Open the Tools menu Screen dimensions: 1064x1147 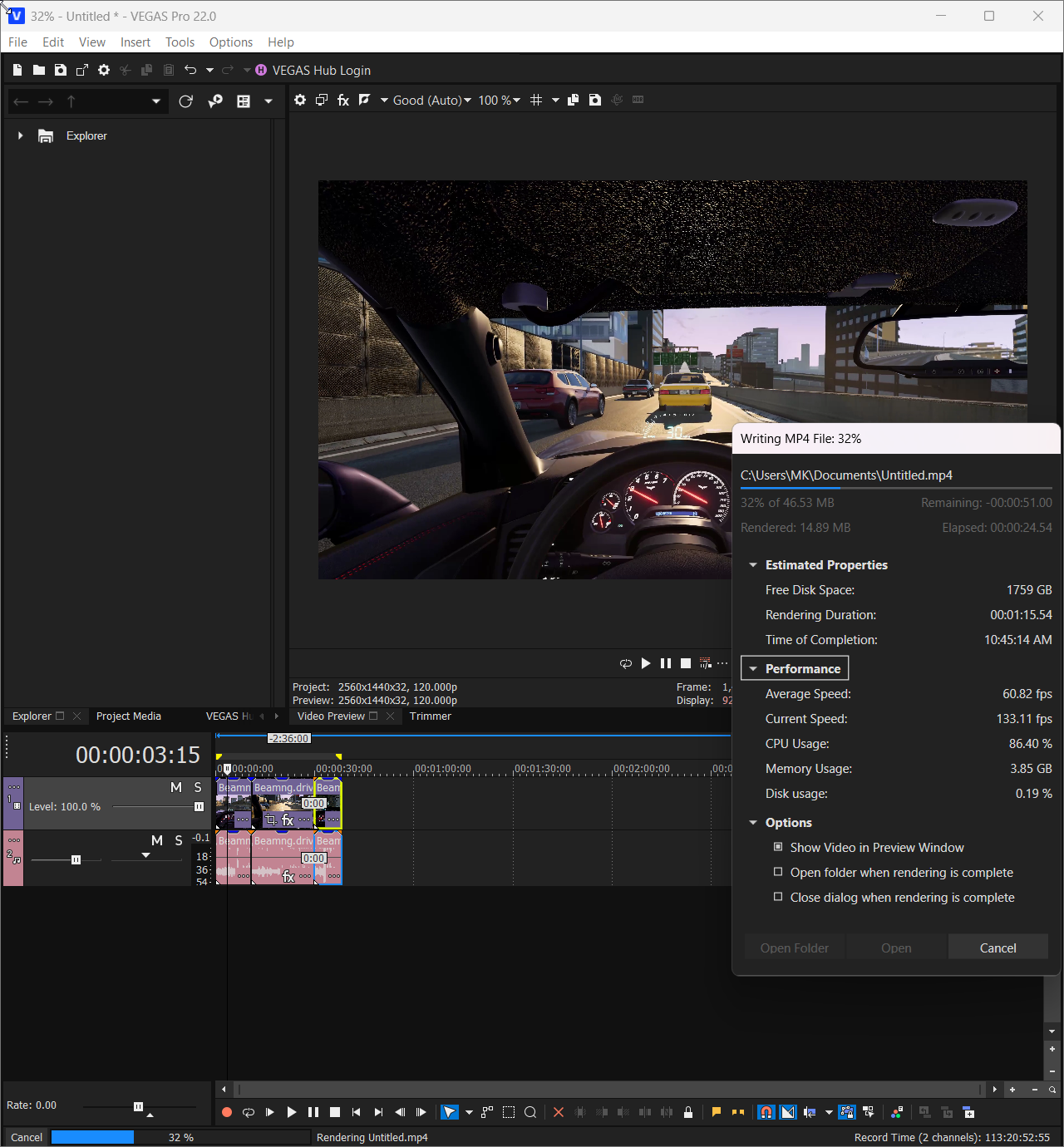[180, 42]
